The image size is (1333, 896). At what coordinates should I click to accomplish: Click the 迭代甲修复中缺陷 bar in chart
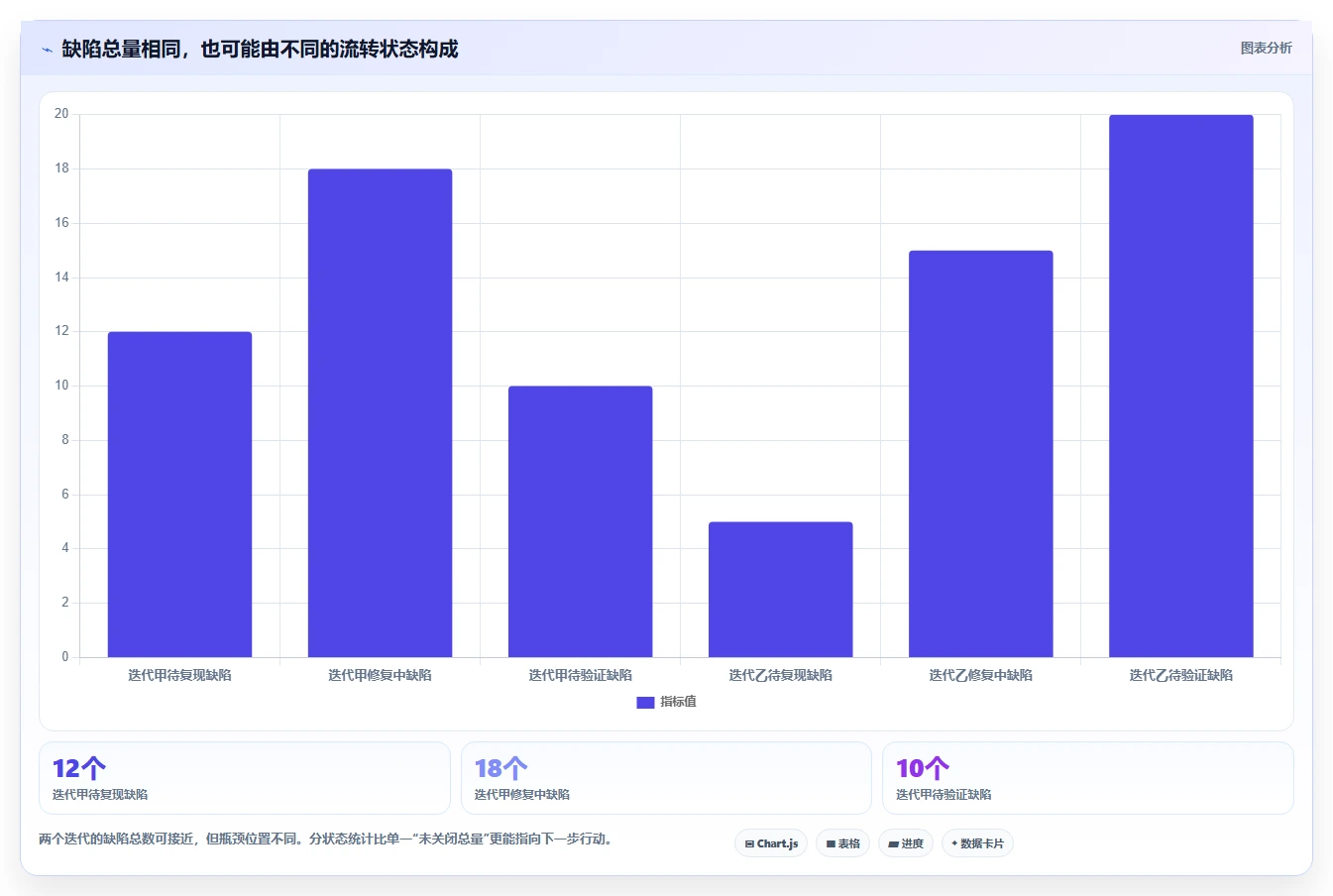tap(380, 413)
